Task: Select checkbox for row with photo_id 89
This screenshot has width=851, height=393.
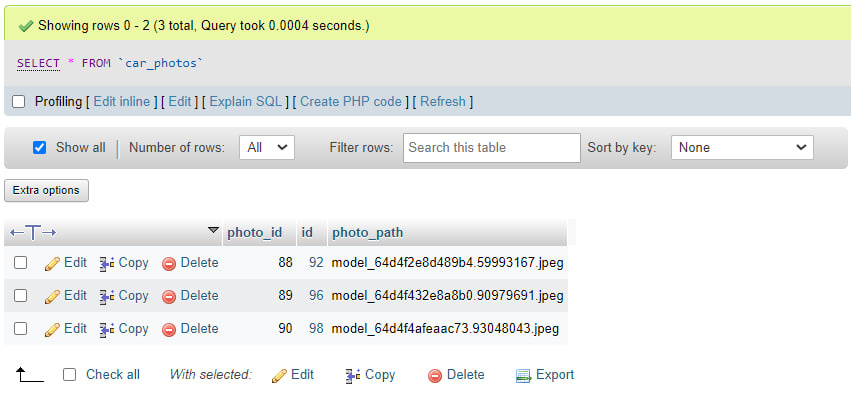Action: click(x=20, y=296)
